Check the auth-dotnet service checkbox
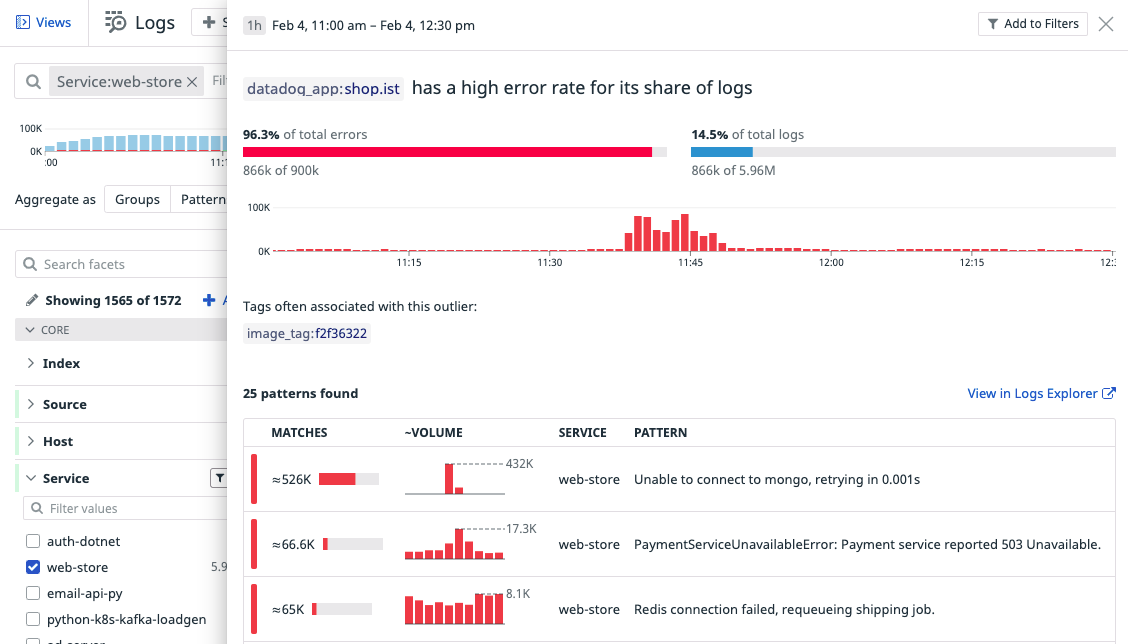Image resolution: width=1128 pixels, height=644 pixels. (33, 541)
